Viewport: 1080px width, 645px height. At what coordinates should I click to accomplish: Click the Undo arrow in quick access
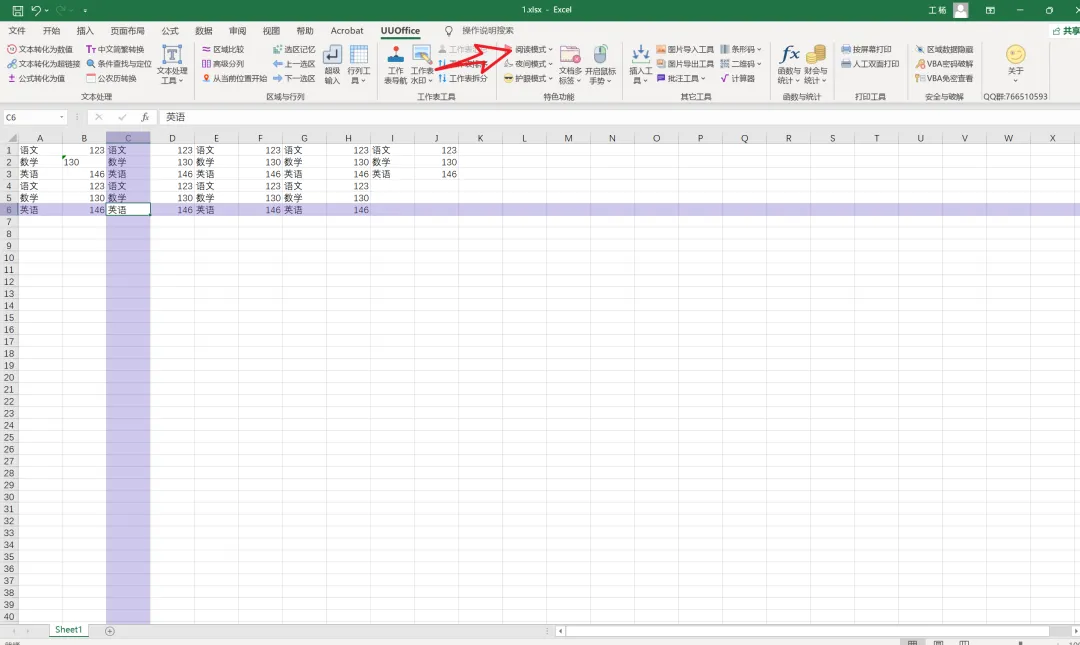pos(36,10)
